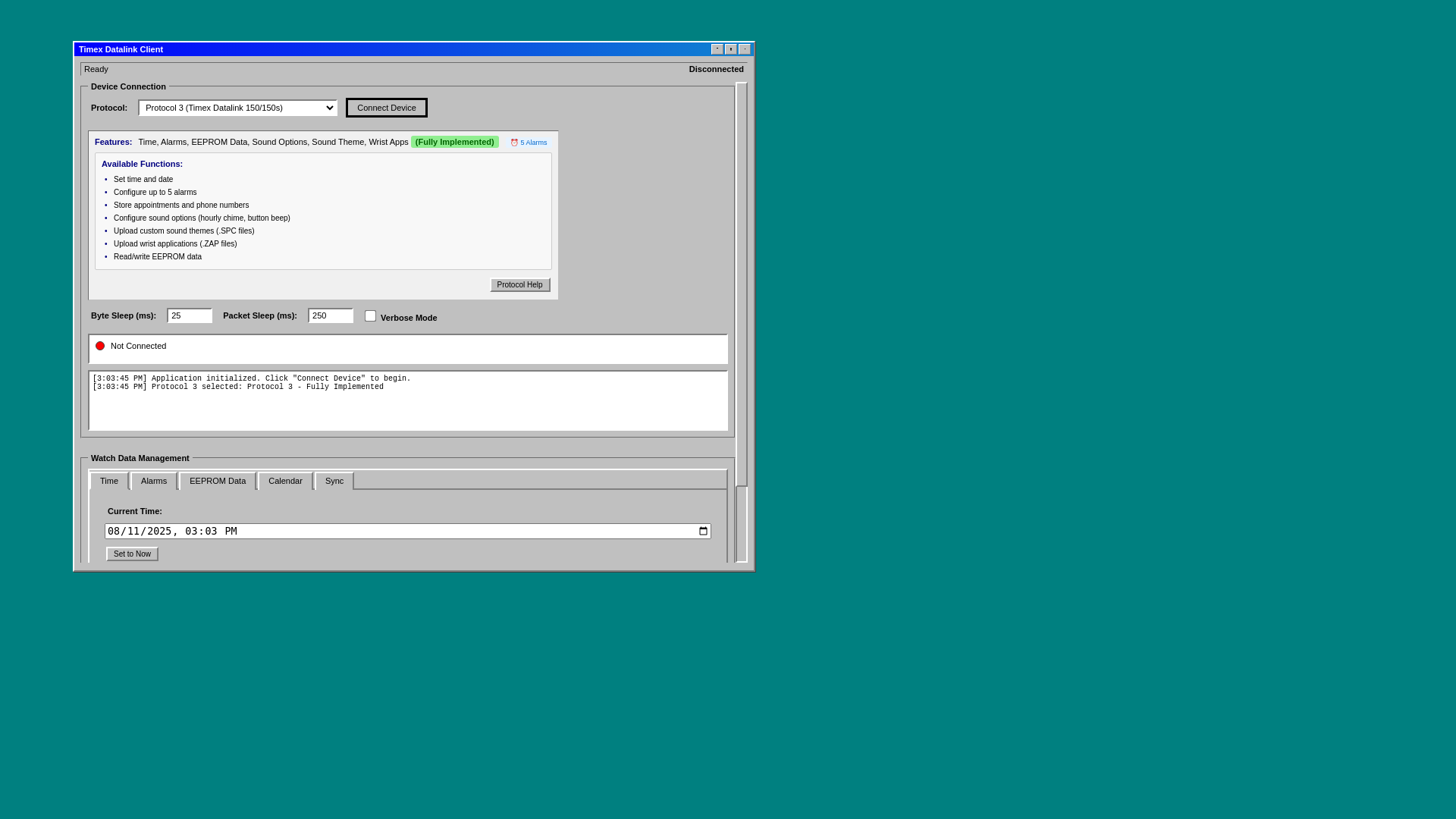Click 'Configure up to 5 alarms' list item
This screenshot has width=1456, height=819.
click(x=155, y=193)
